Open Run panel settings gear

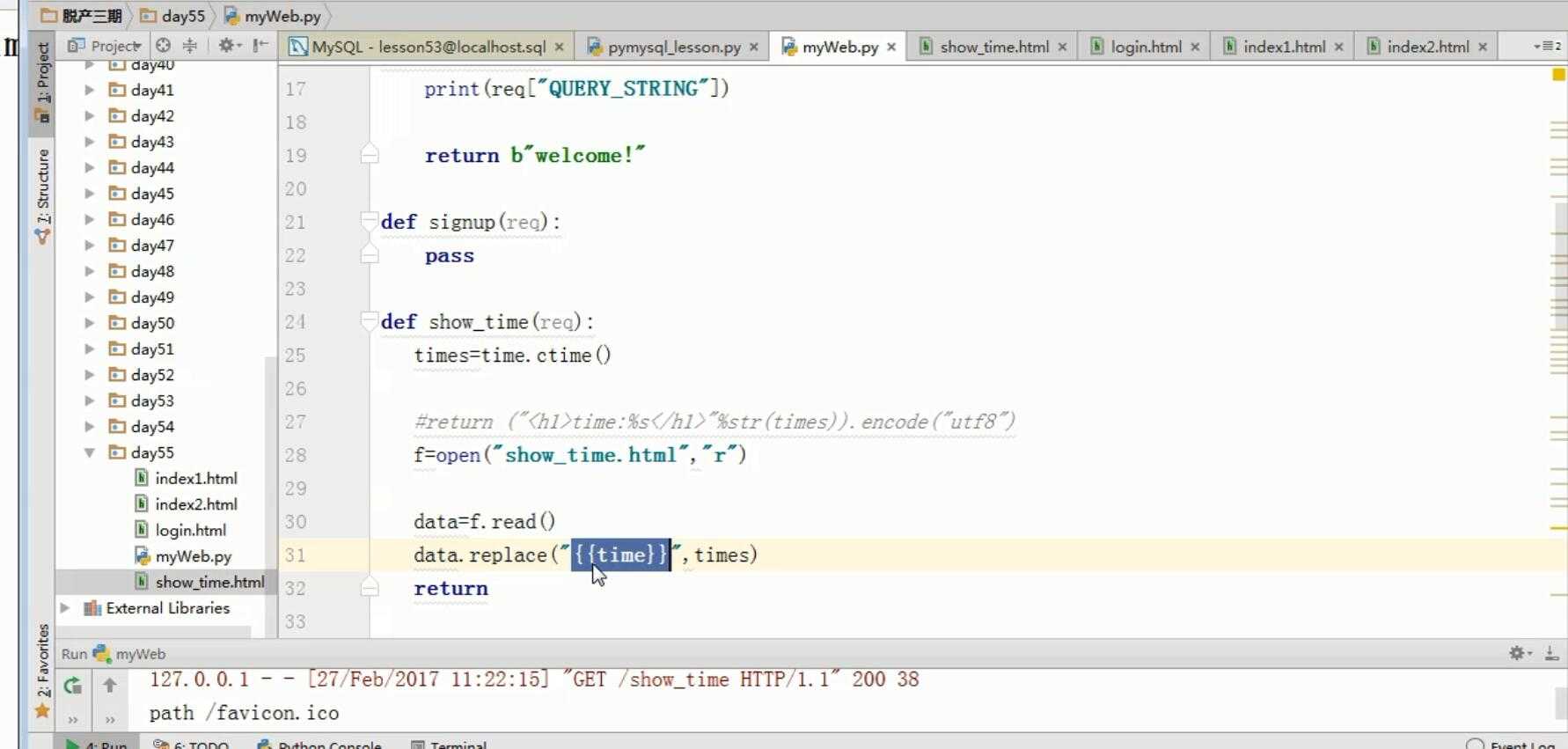coord(1520,653)
